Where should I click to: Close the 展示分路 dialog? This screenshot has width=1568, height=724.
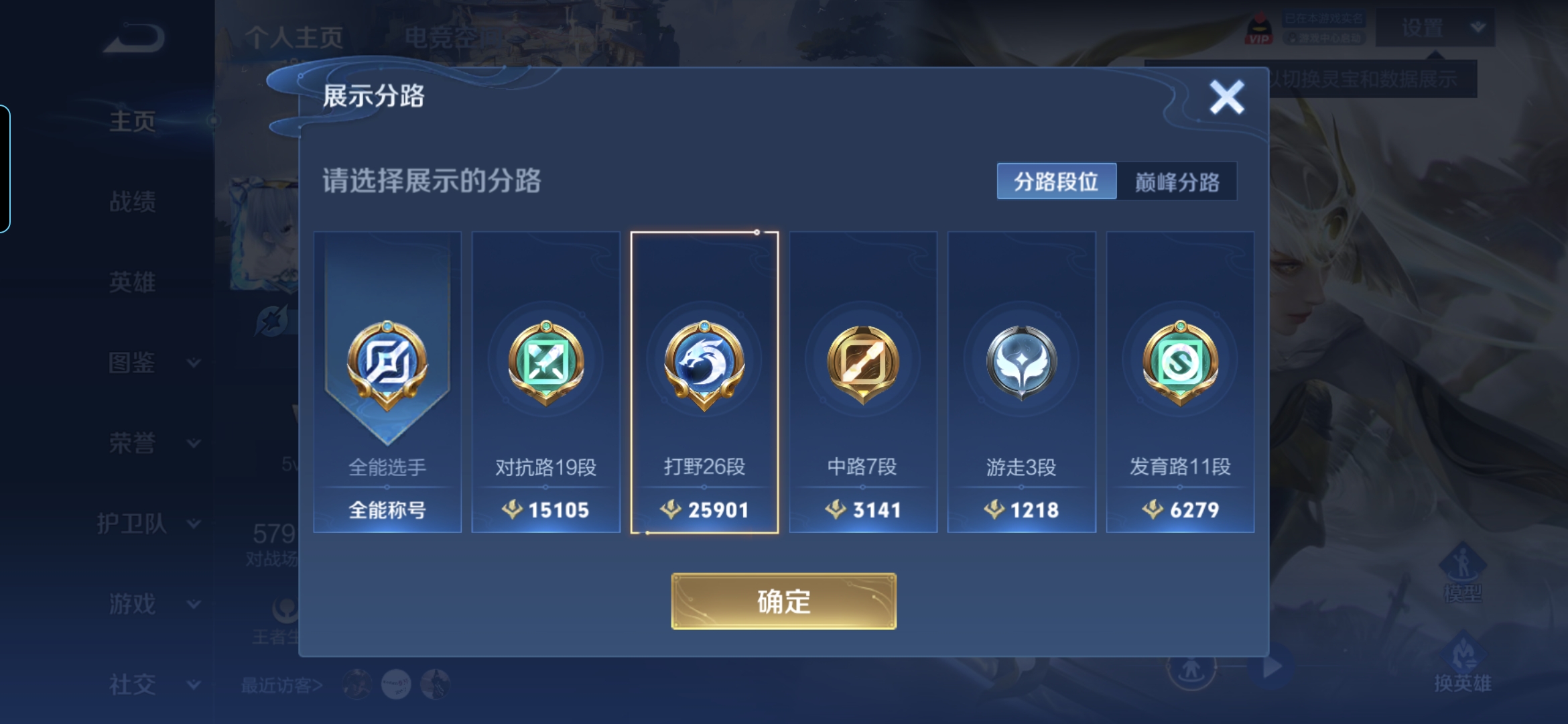point(1226,97)
